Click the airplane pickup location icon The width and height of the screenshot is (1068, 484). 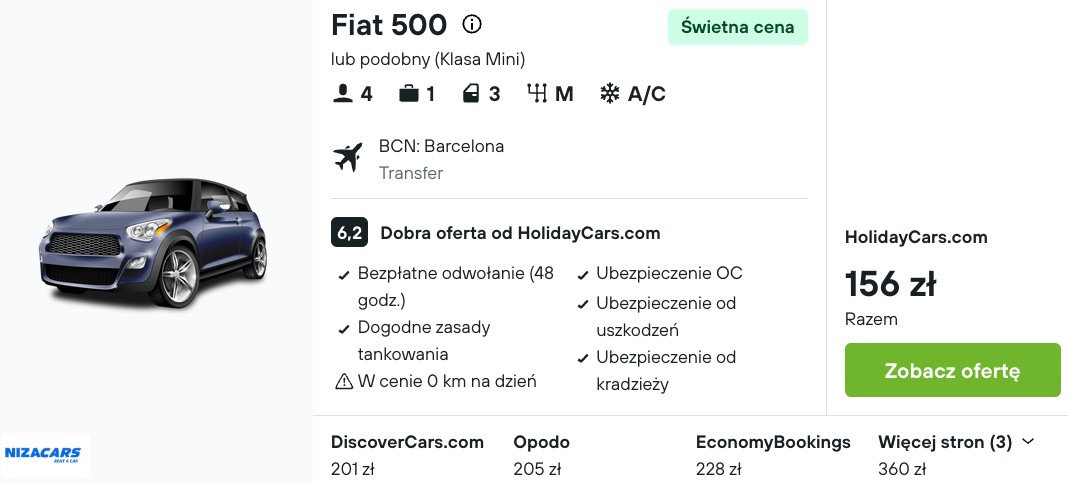tap(347, 158)
